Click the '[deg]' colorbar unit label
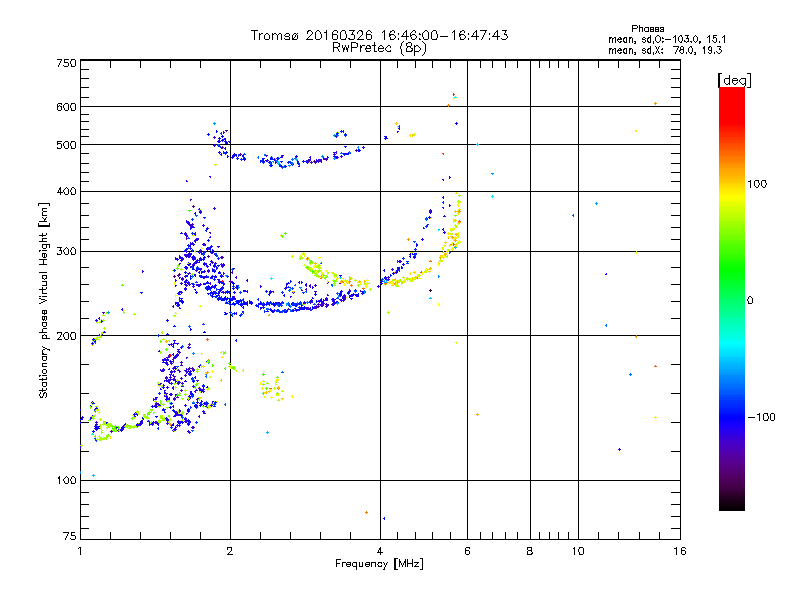Image resolution: width=800 pixels, height=600 pixels. click(x=734, y=80)
